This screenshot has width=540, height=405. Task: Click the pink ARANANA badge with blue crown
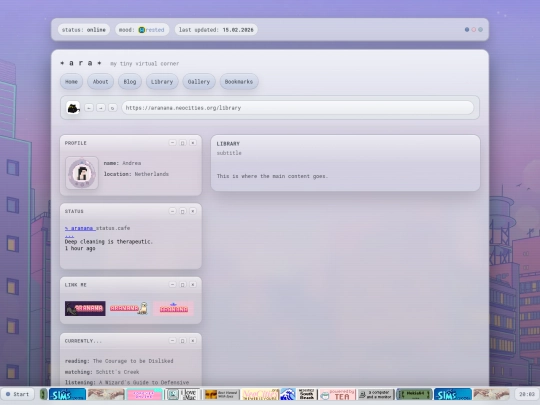click(173, 308)
